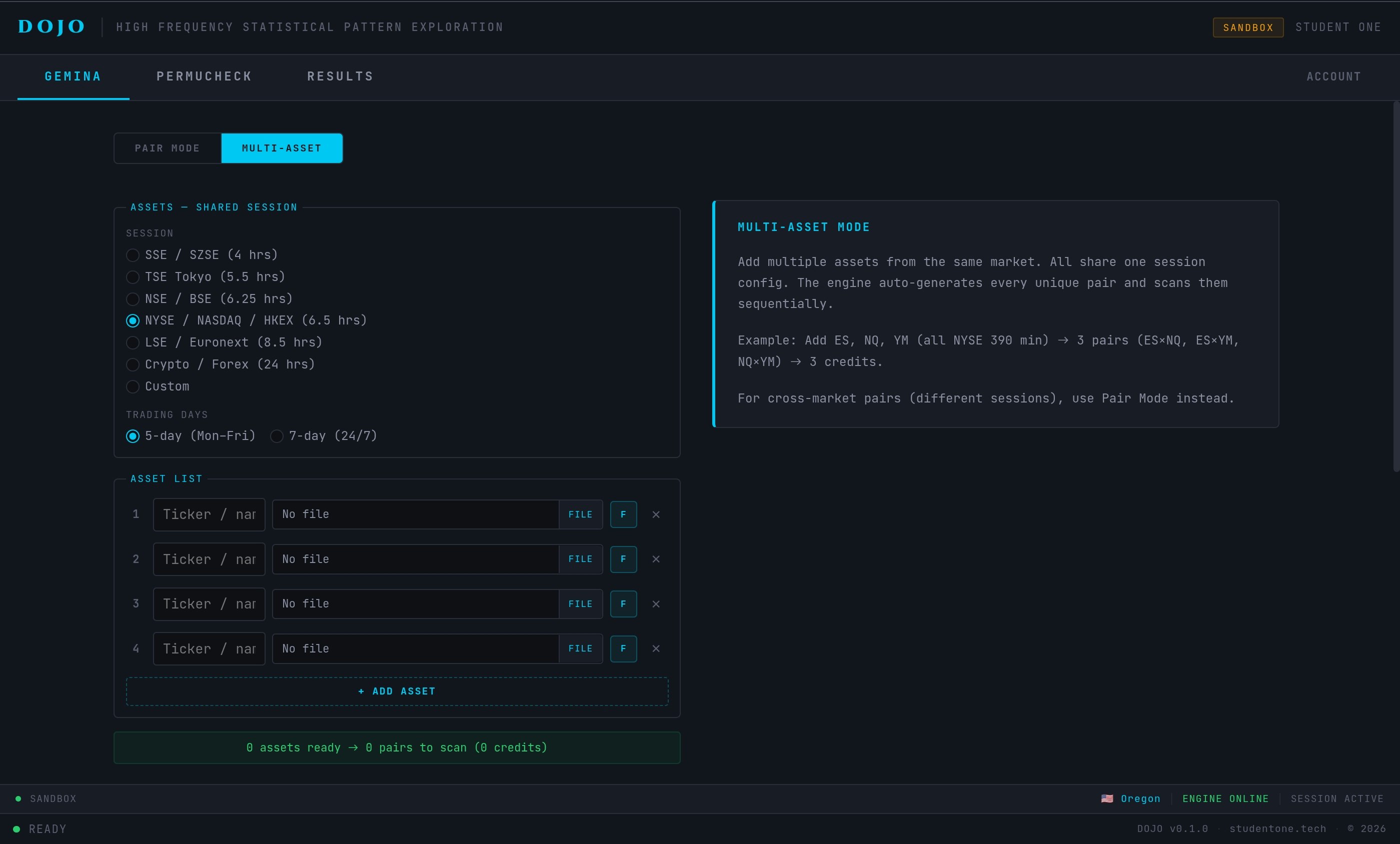Image resolution: width=1400 pixels, height=844 pixels.
Task: Remove asset row 1 with X icon
Action: pyautogui.click(x=656, y=514)
